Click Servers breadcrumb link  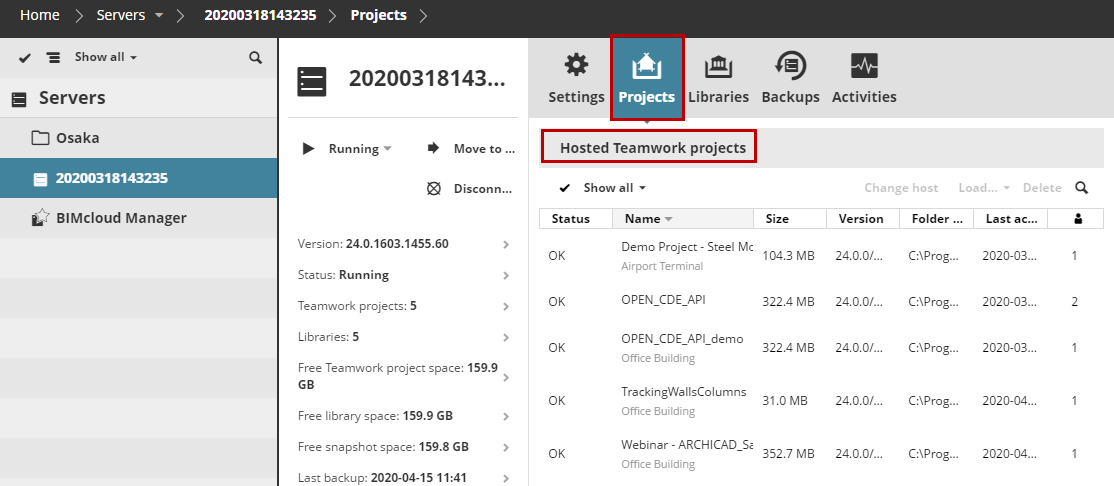click(121, 15)
